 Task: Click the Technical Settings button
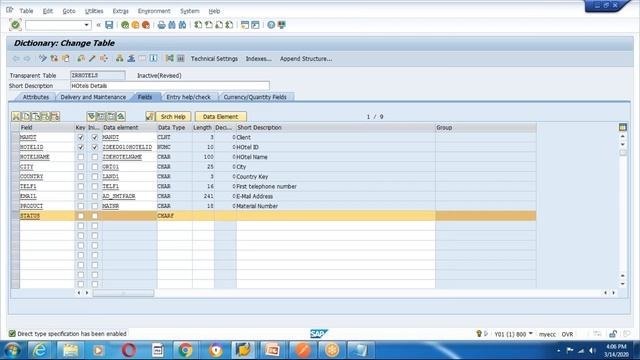point(214,59)
